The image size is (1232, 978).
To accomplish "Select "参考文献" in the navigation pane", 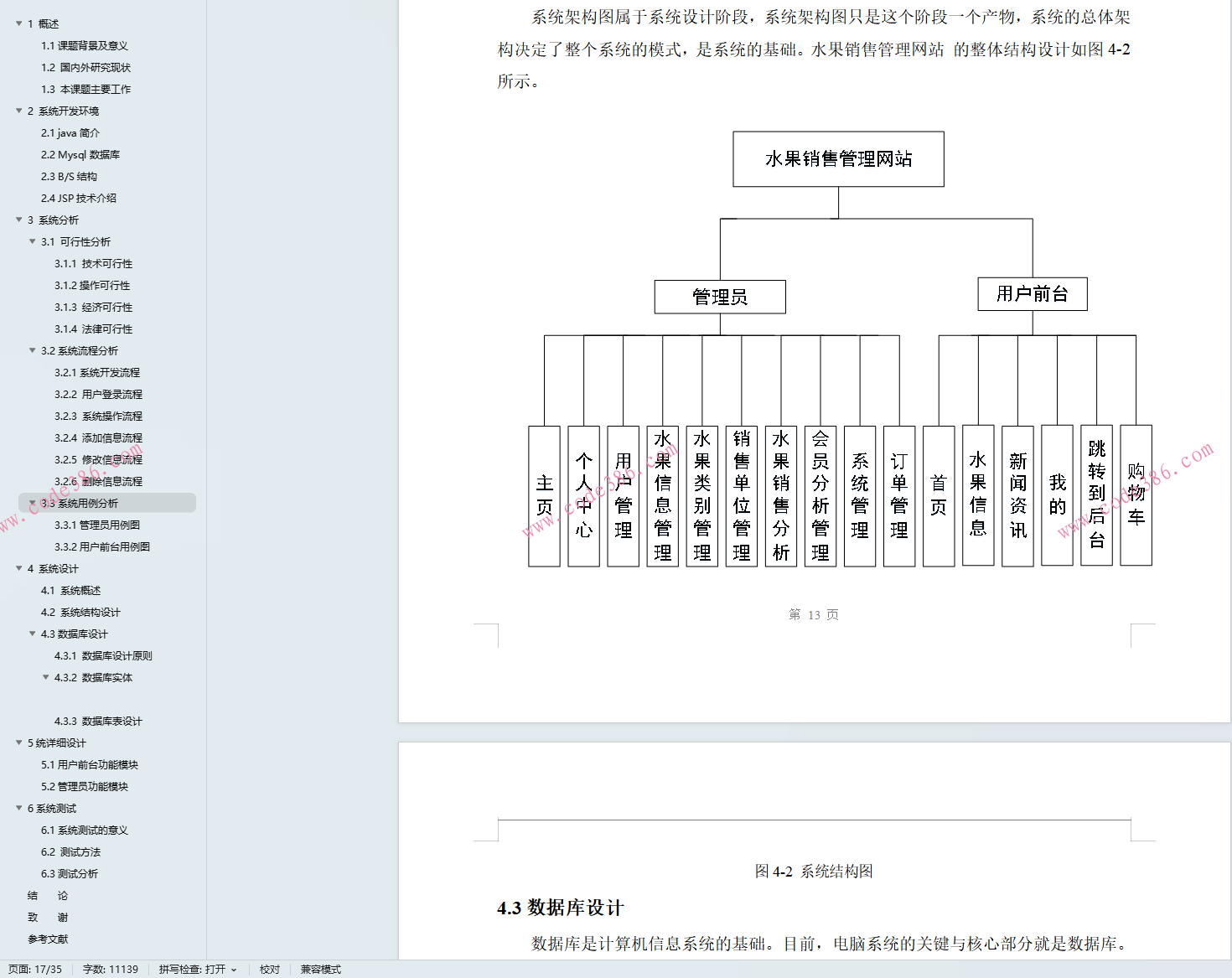I will click(x=51, y=939).
